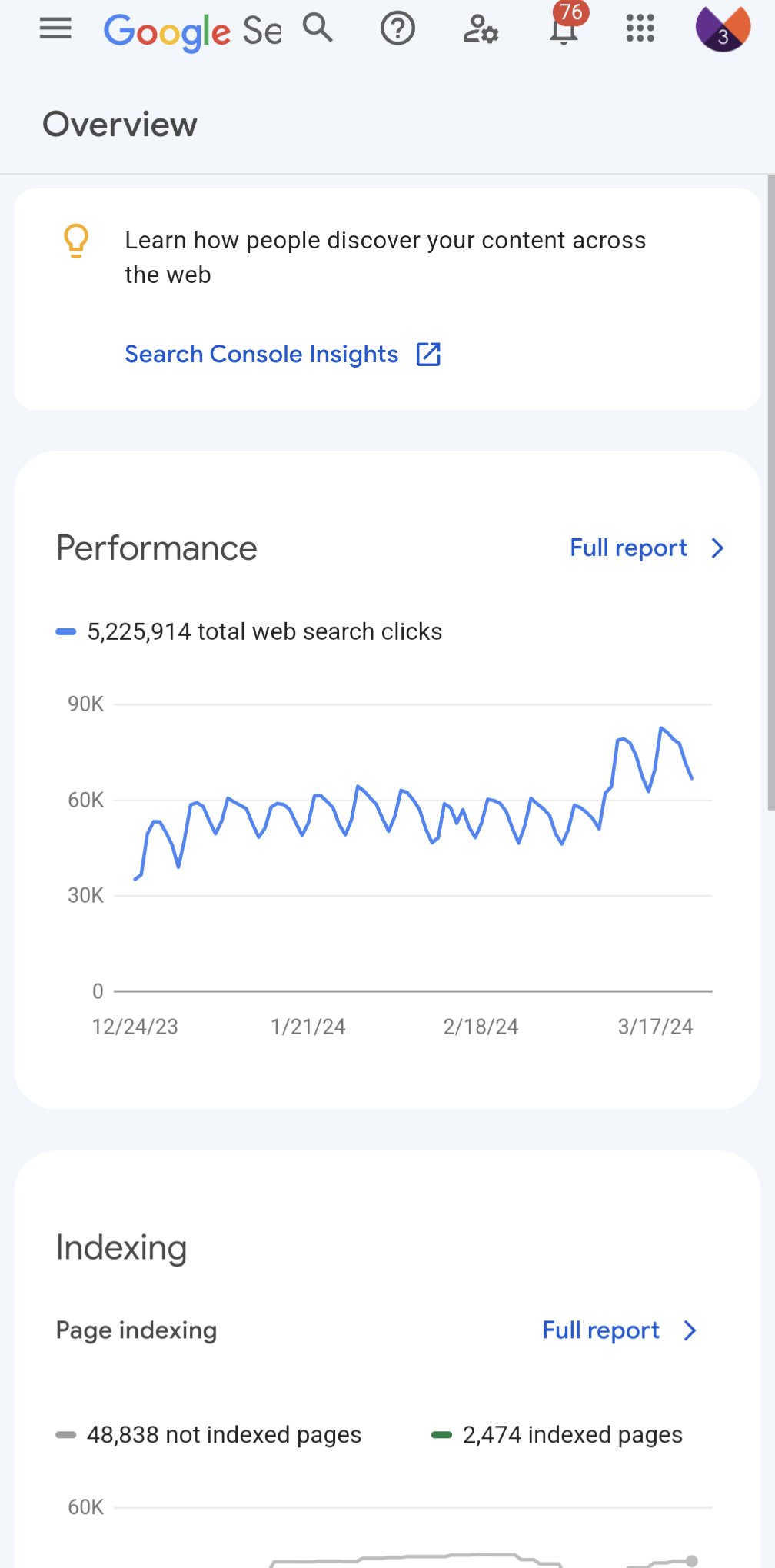The image size is (775, 1568).
Task: Expand Page indexing report chevron arrow
Action: point(690,1330)
